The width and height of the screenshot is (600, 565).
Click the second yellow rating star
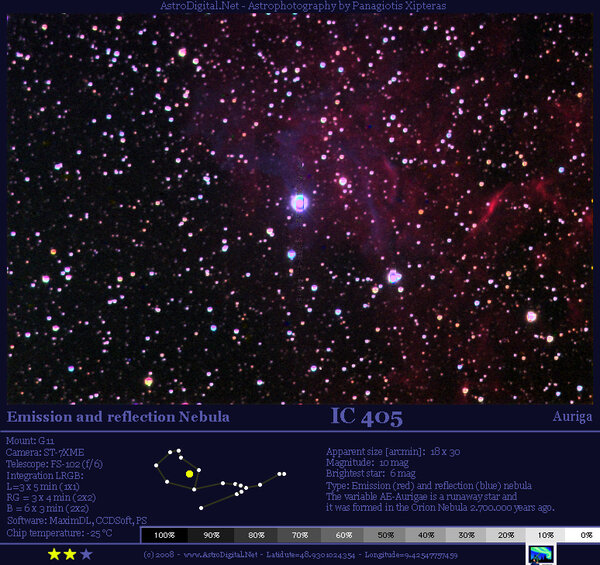[x=69, y=553]
